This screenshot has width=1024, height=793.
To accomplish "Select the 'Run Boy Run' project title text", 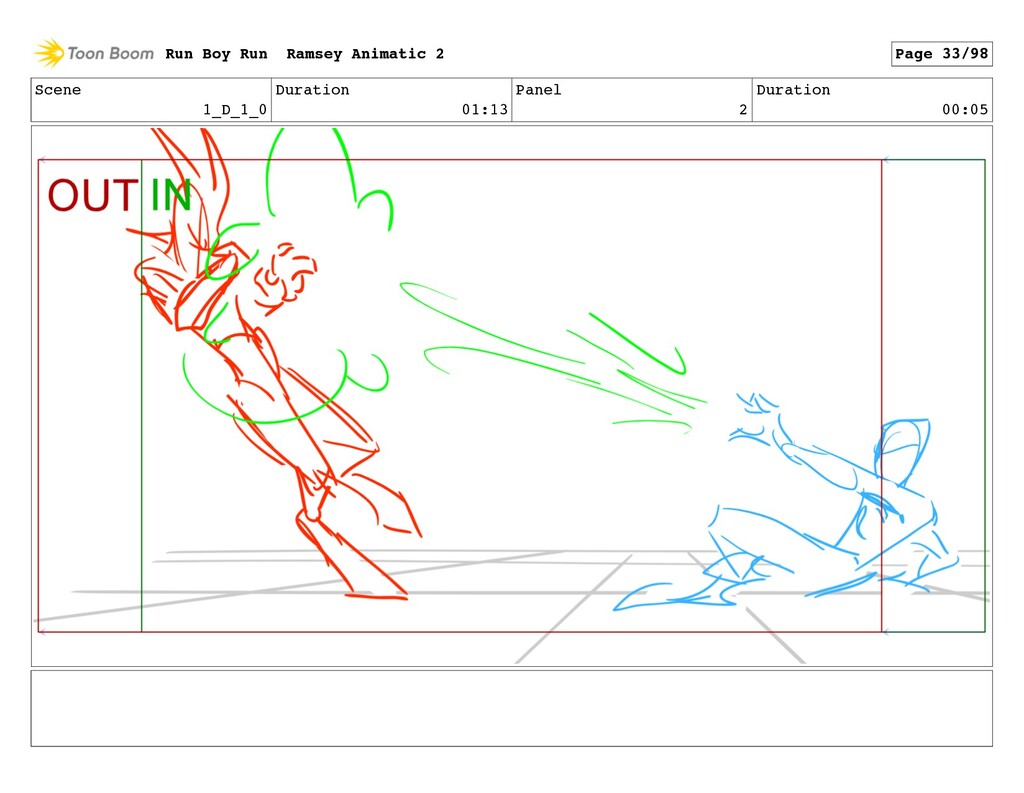I will 216,54.
